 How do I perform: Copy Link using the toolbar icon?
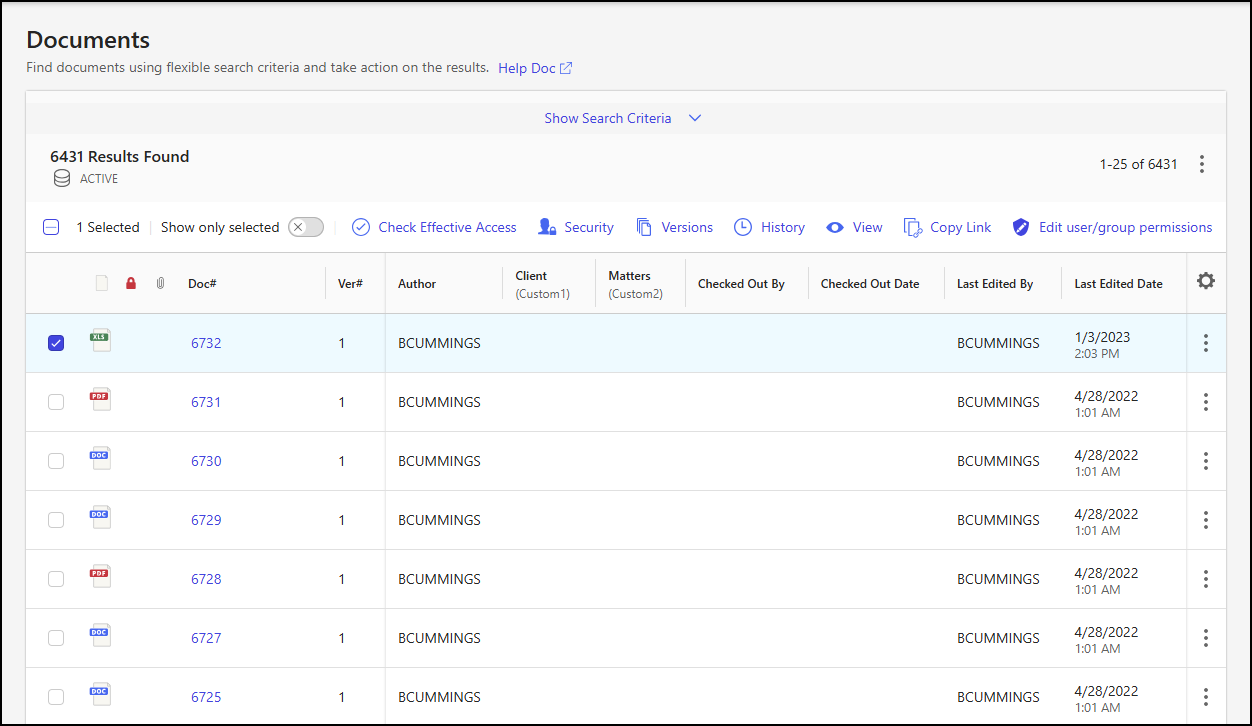tap(911, 227)
